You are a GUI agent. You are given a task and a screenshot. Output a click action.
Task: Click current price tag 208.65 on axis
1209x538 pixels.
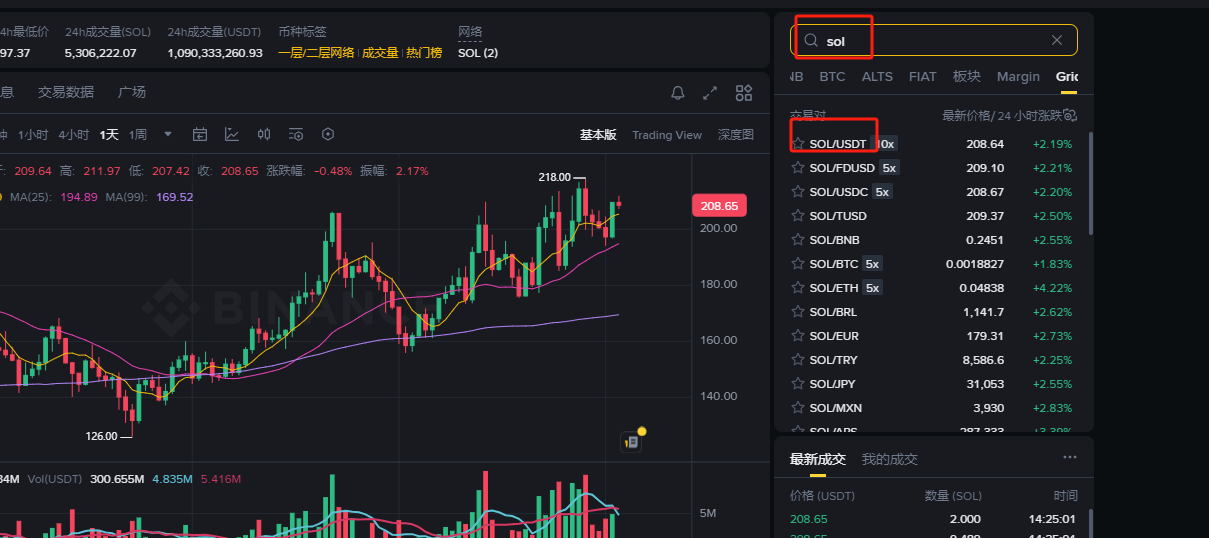(x=718, y=206)
